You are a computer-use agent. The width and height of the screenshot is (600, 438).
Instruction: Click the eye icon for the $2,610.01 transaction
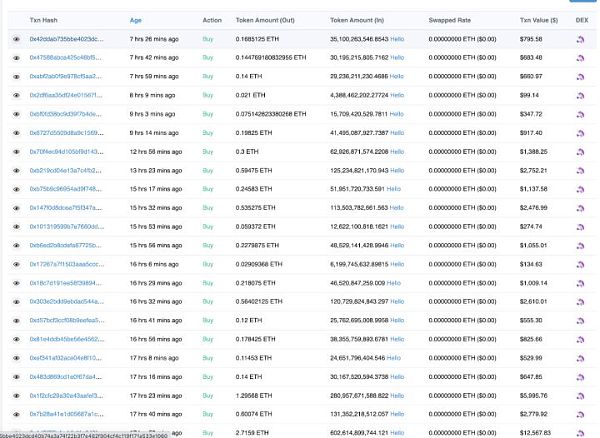(x=16, y=300)
